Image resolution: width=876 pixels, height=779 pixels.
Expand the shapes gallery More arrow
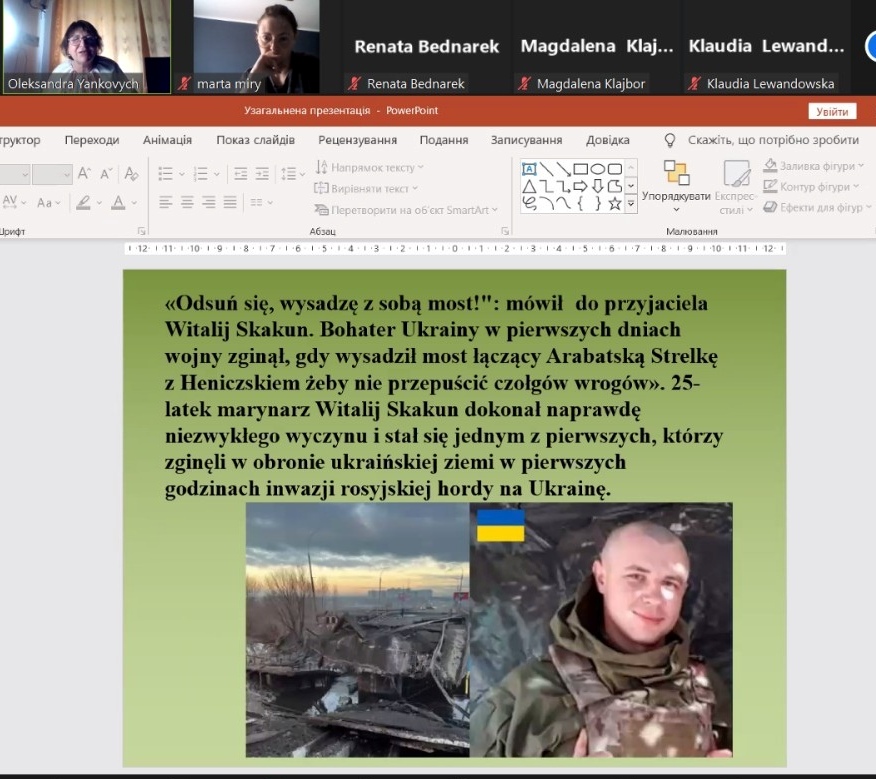[x=631, y=204]
